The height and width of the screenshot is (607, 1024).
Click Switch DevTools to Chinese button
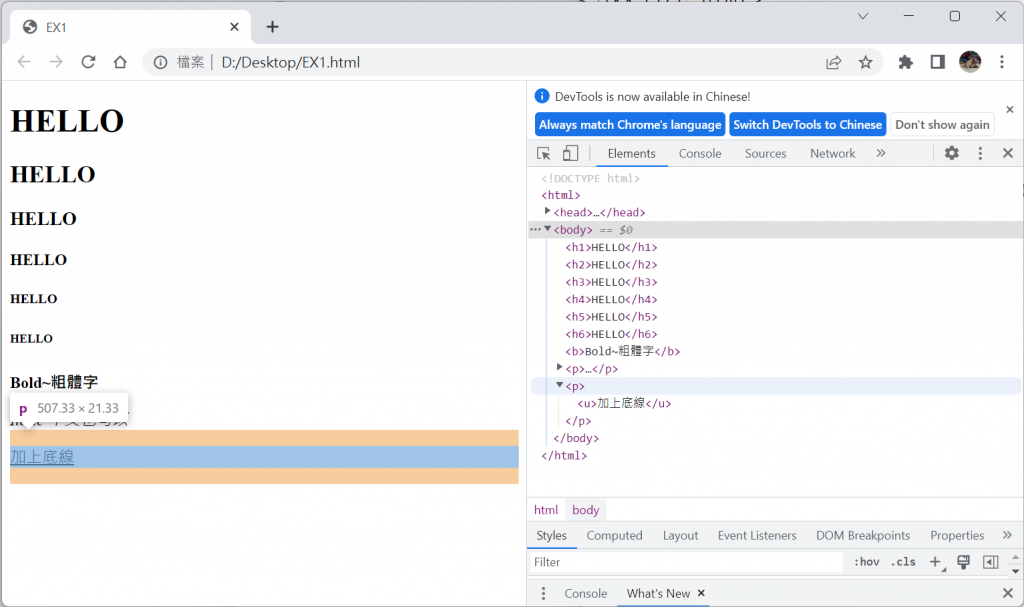pyautogui.click(x=807, y=124)
